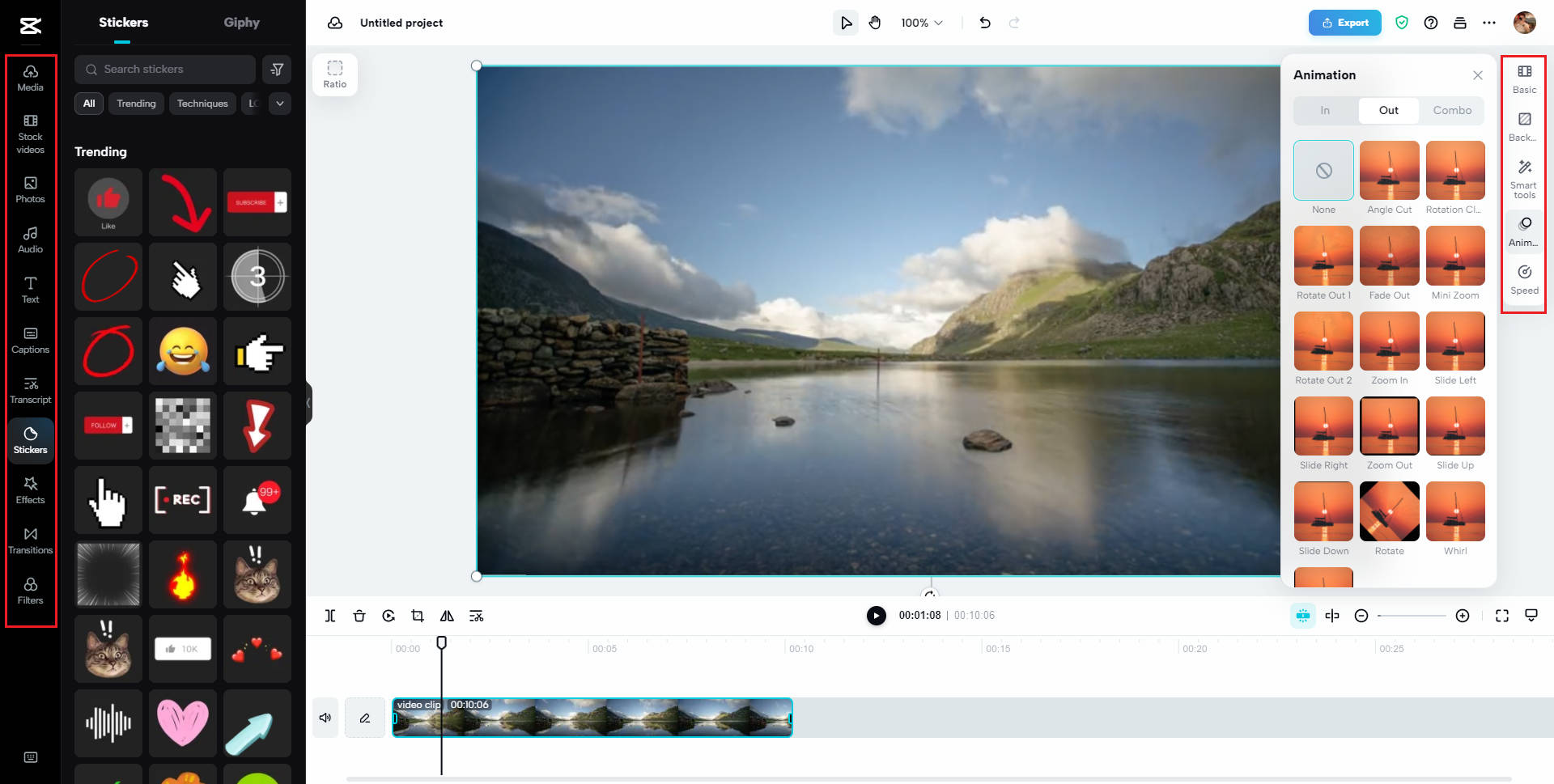The height and width of the screenshot is (784, 1554).
Task: Click the Crop tool above timeline
Action: click(418, 615)
